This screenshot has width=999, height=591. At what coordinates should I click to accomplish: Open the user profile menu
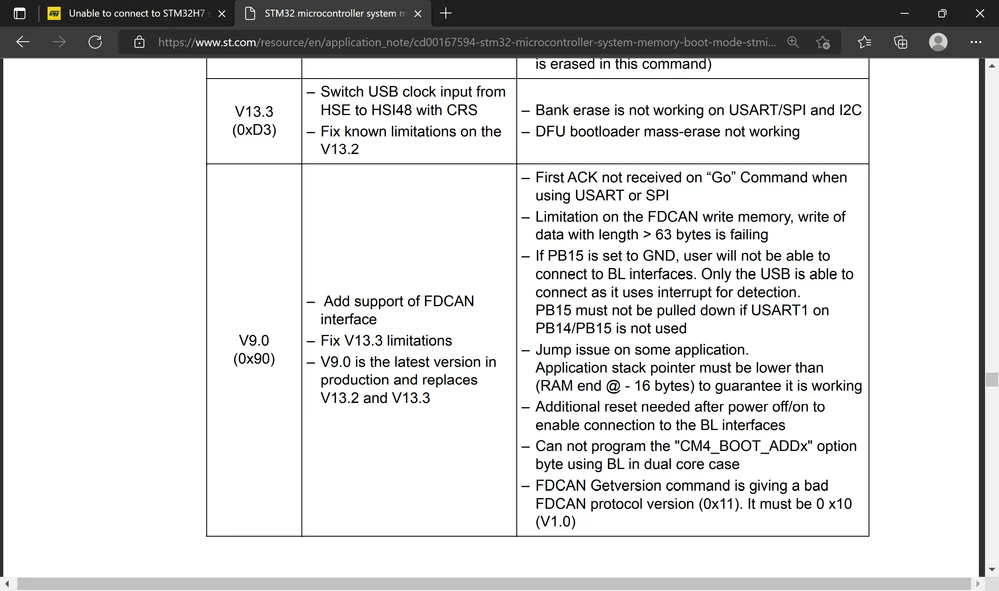(x=938, y=42)
